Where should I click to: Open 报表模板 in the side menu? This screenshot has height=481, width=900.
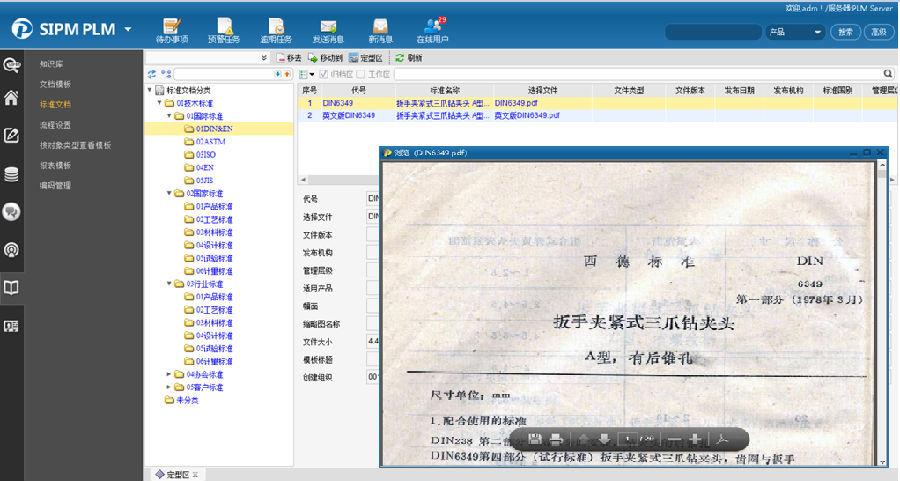pos(55,165)
